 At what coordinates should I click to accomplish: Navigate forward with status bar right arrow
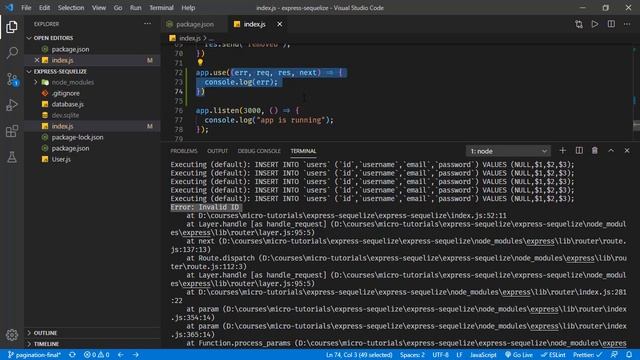point(136,355)
